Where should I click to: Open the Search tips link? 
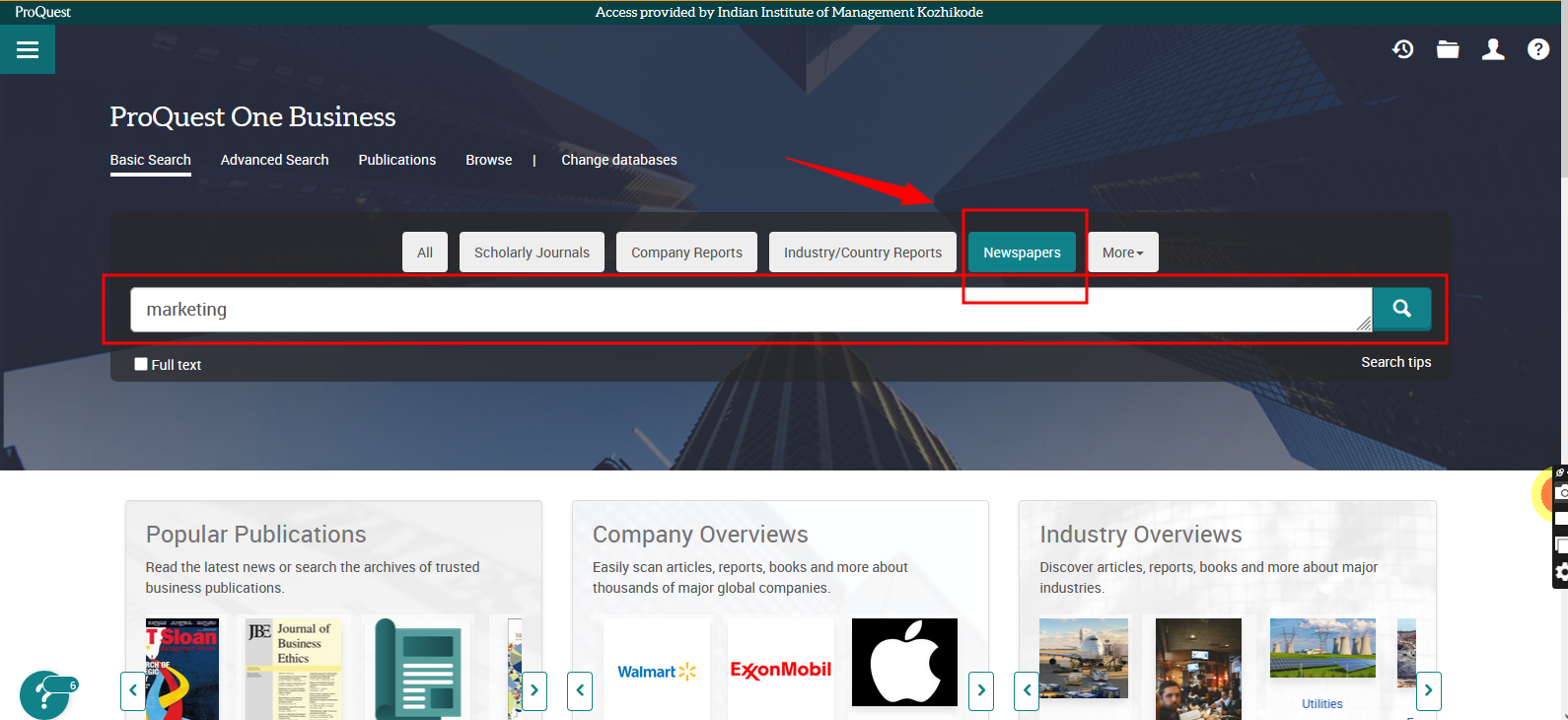[x=1395, y=362]
